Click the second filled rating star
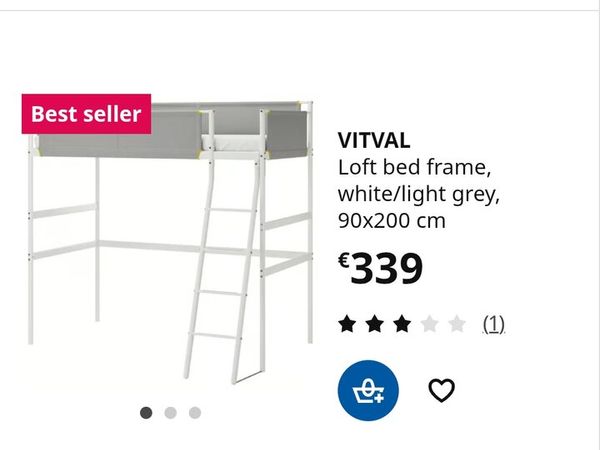 [x=375, y=324]
